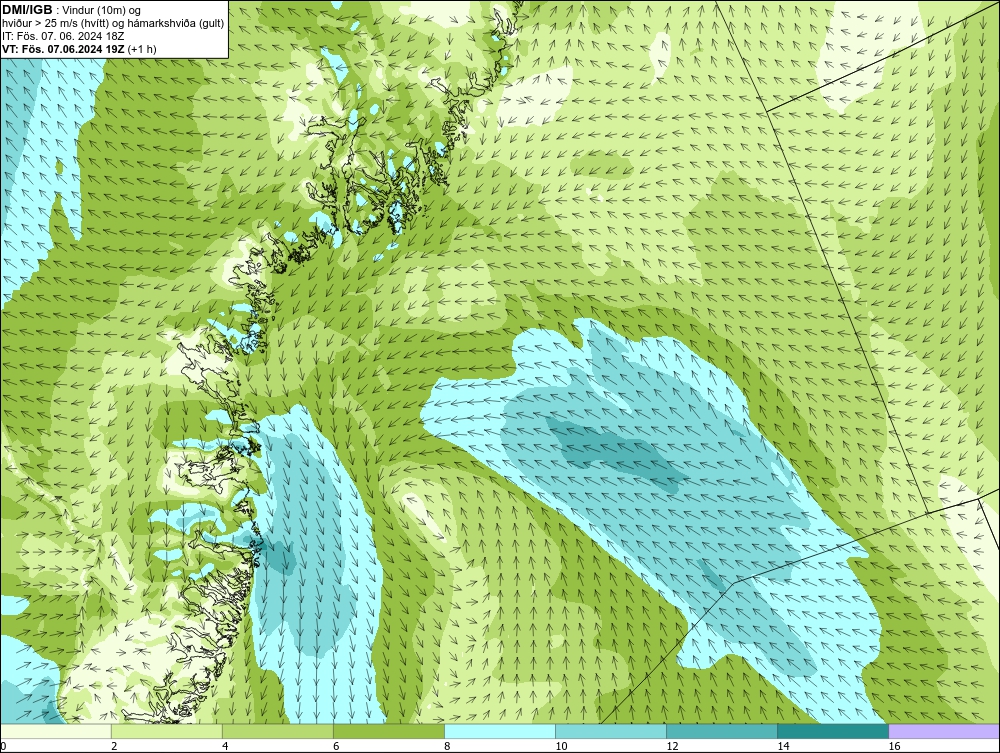The image size is (1000, 753).
Task: Click the legend scale label '0'
Action: [3, 746]
